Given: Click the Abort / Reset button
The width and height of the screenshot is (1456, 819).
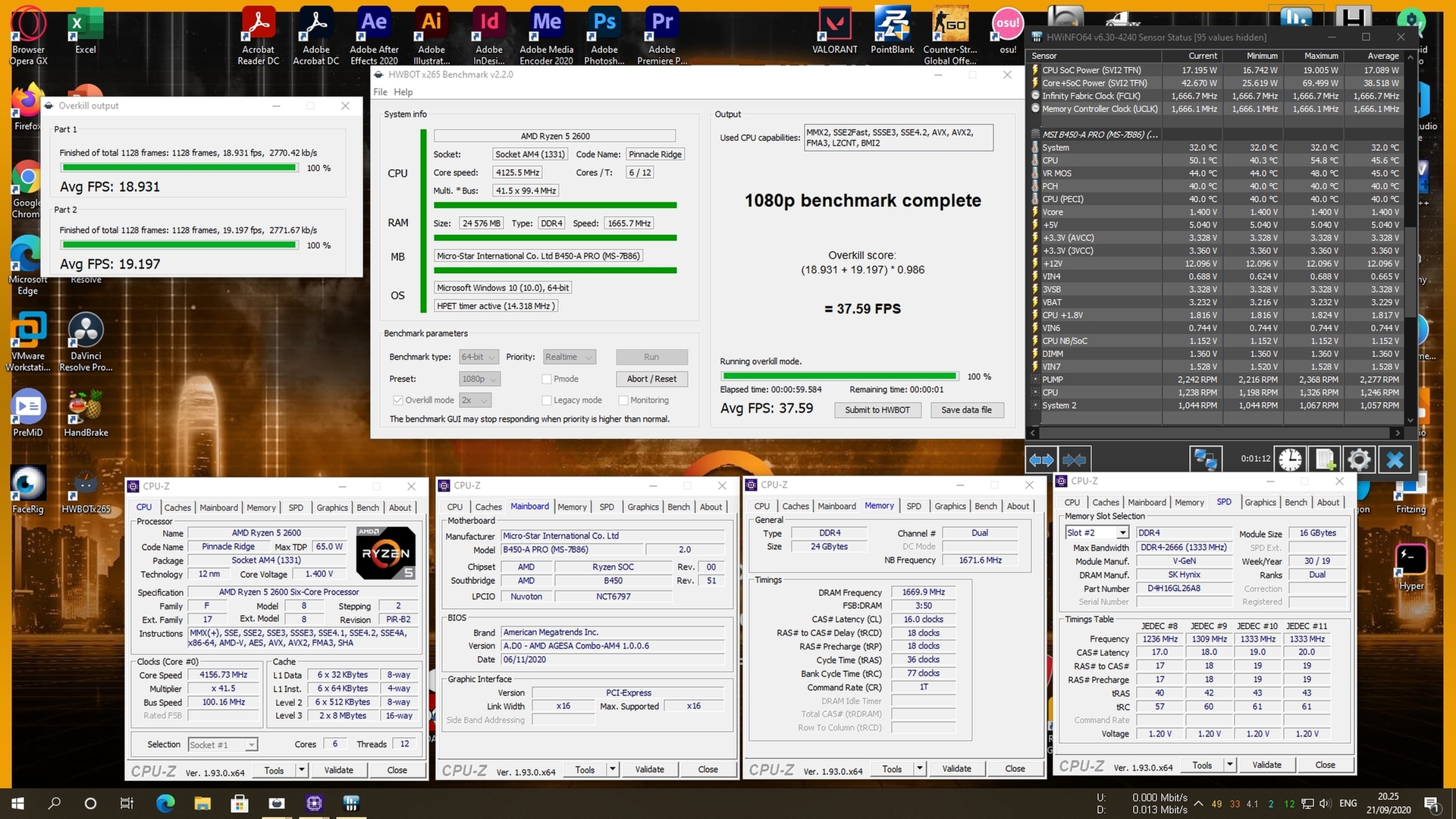Looking at the screenshot, I should point(651,379).
